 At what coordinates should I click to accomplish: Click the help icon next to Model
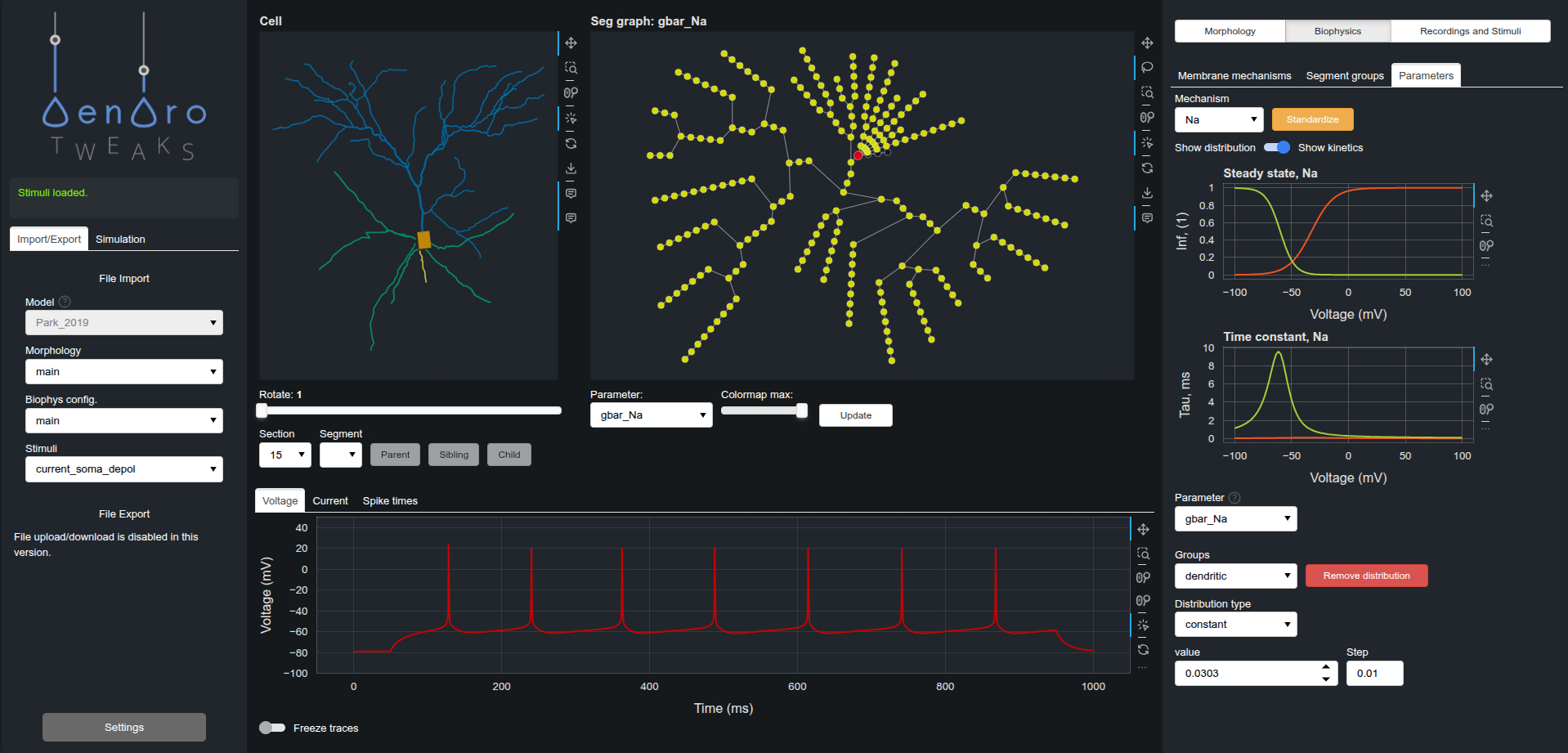pos(65,302)
